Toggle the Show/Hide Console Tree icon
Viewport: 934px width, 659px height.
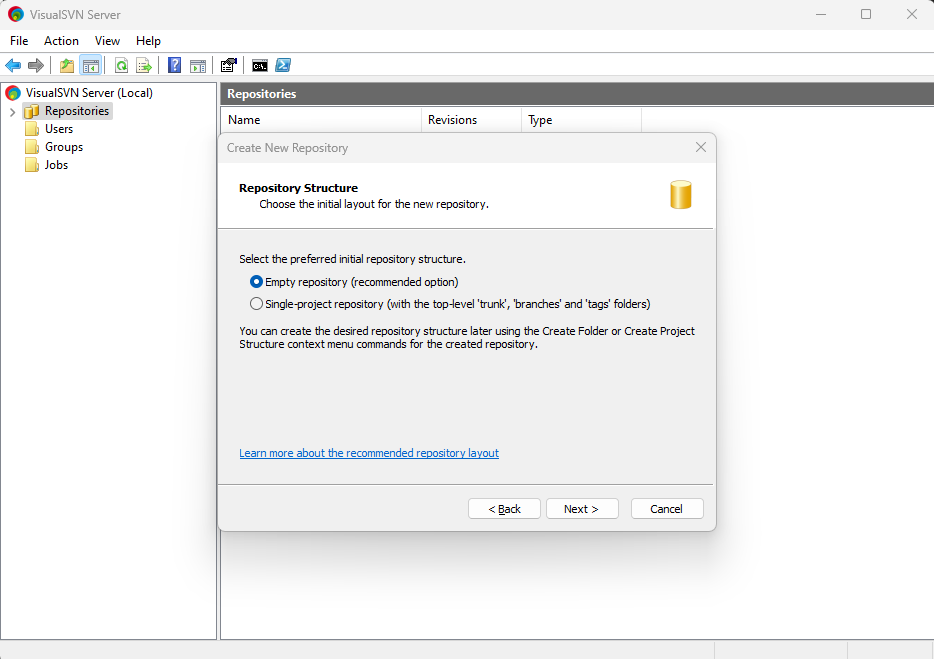[x=91, y=66]
